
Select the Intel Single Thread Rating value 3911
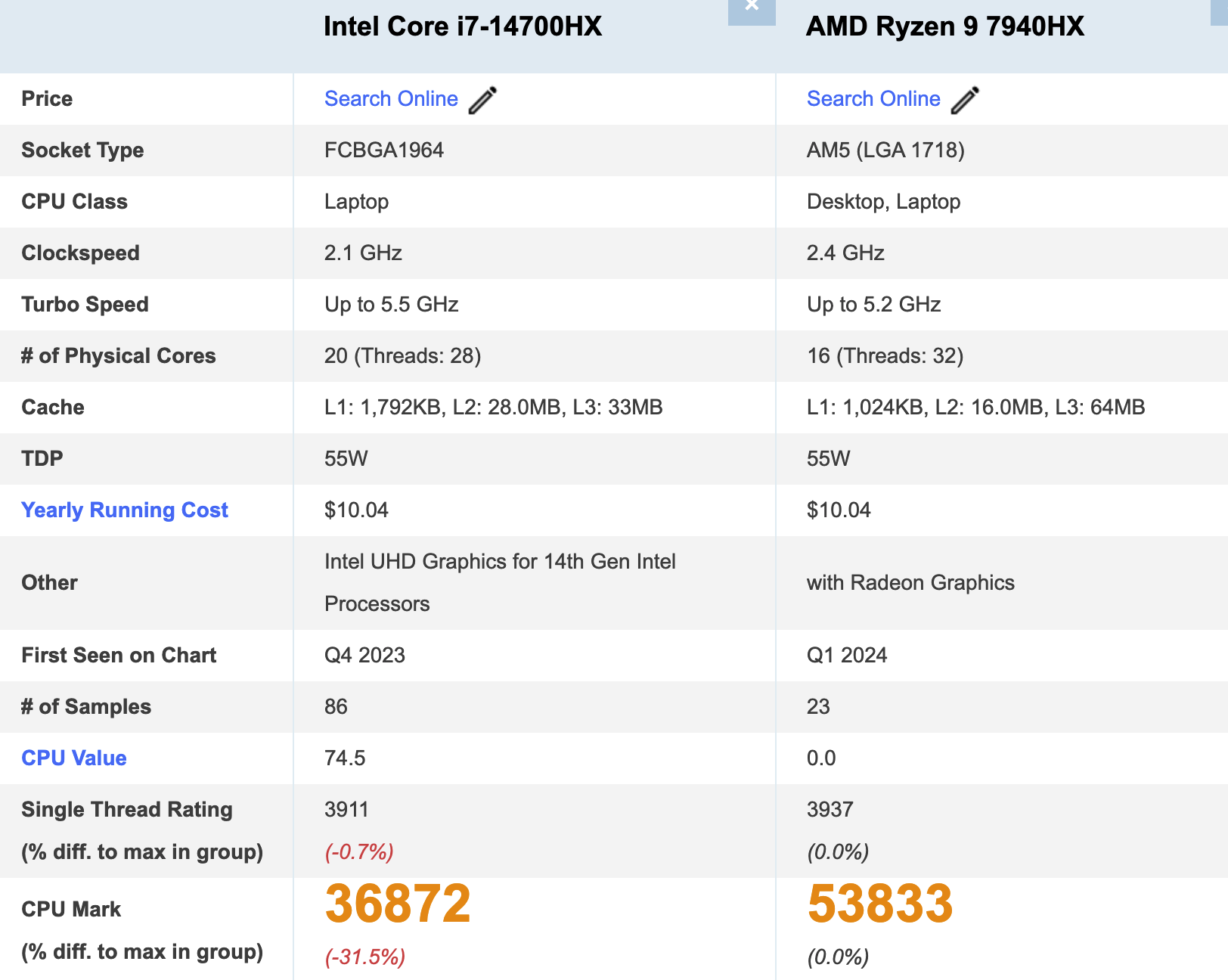coord(346,809)
